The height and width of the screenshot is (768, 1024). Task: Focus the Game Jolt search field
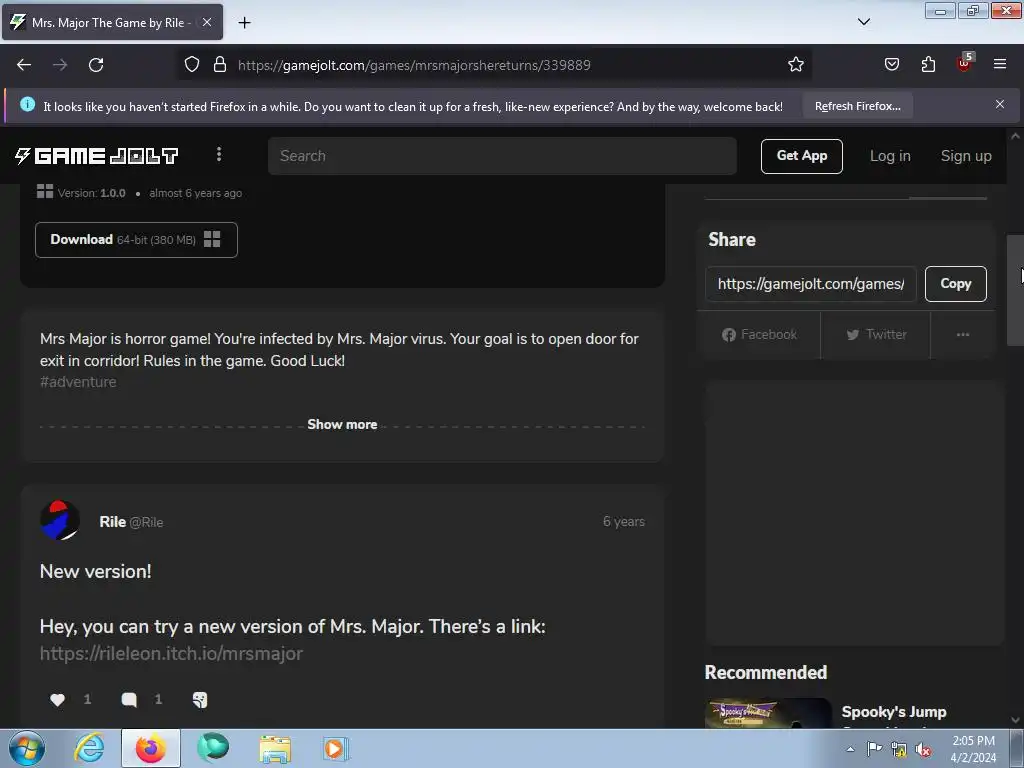point(502,156)
